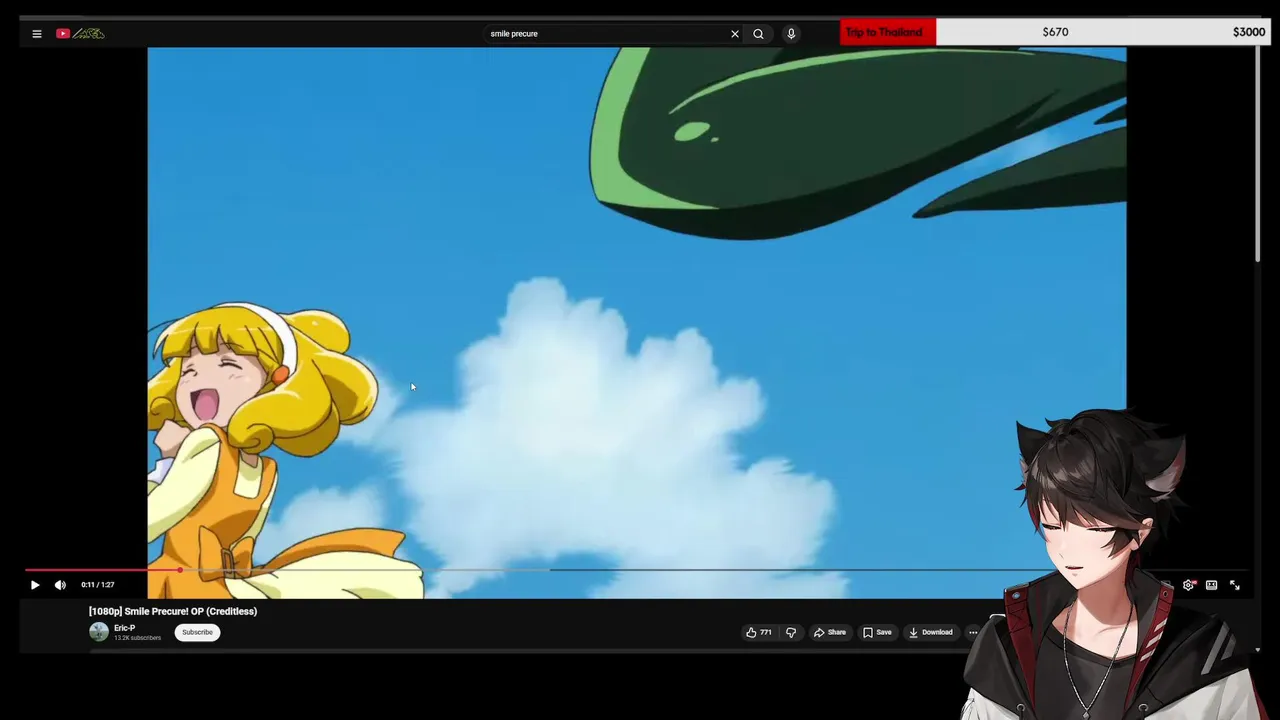
Task: Clear the search box with X
Action: [735, 34]
